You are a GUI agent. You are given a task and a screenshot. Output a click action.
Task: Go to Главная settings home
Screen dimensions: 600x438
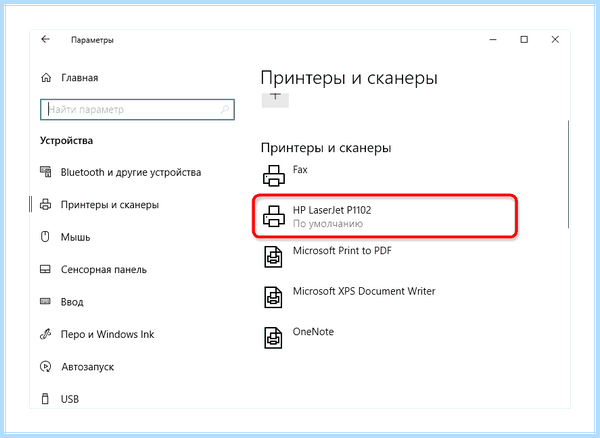pyautogui.click(x=80, y=78)
